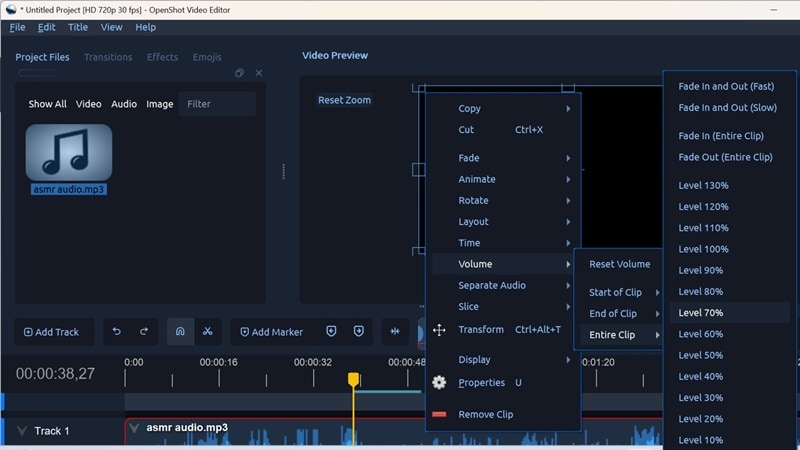Image resolution: width=800 pixels, height=450 pixels.
Task: Open the asmr audio.mp3 clip dropdown arrow
Action: click(134, 428)
